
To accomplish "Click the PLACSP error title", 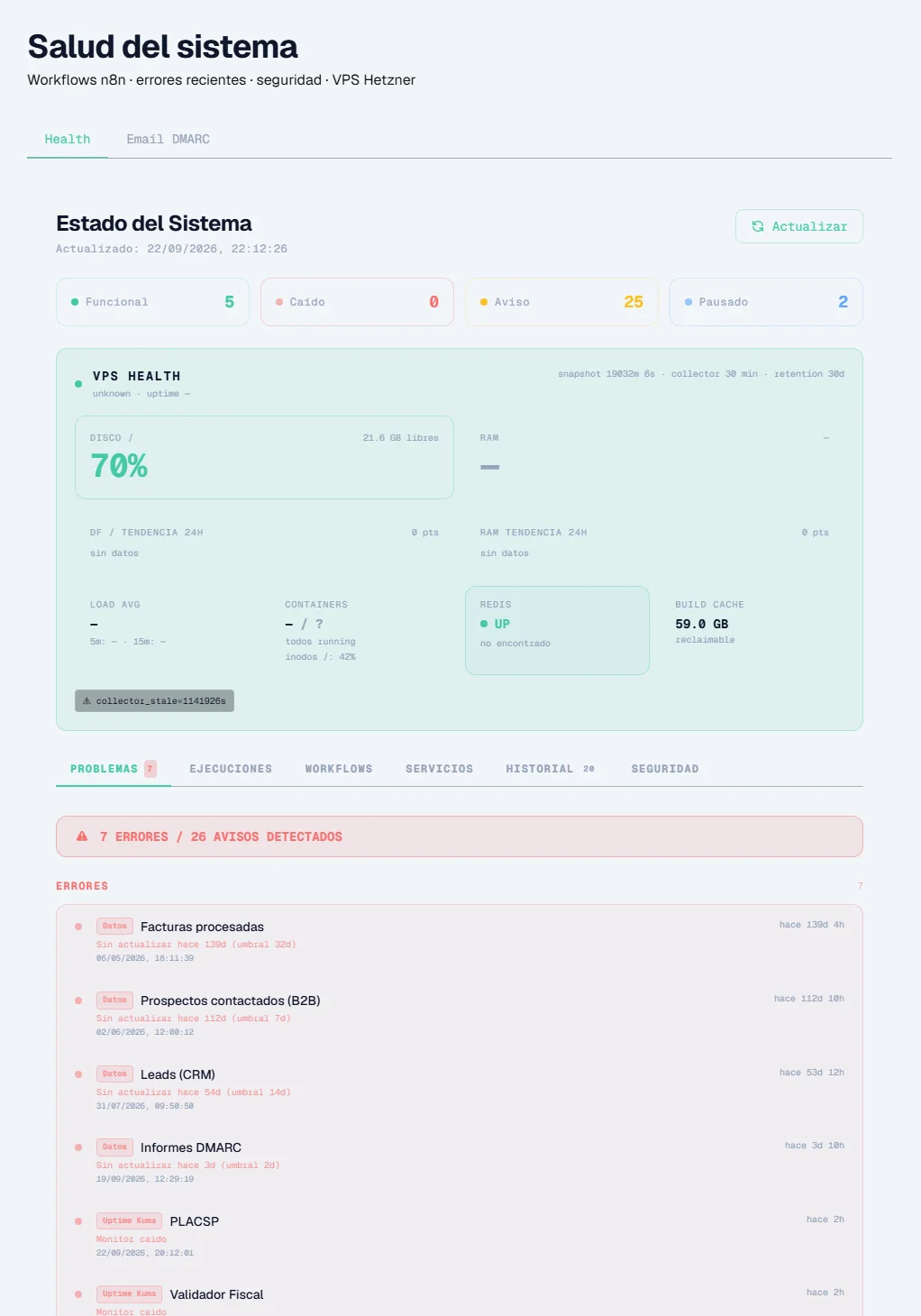I will pyautogui.click(x=195, y=1221).
